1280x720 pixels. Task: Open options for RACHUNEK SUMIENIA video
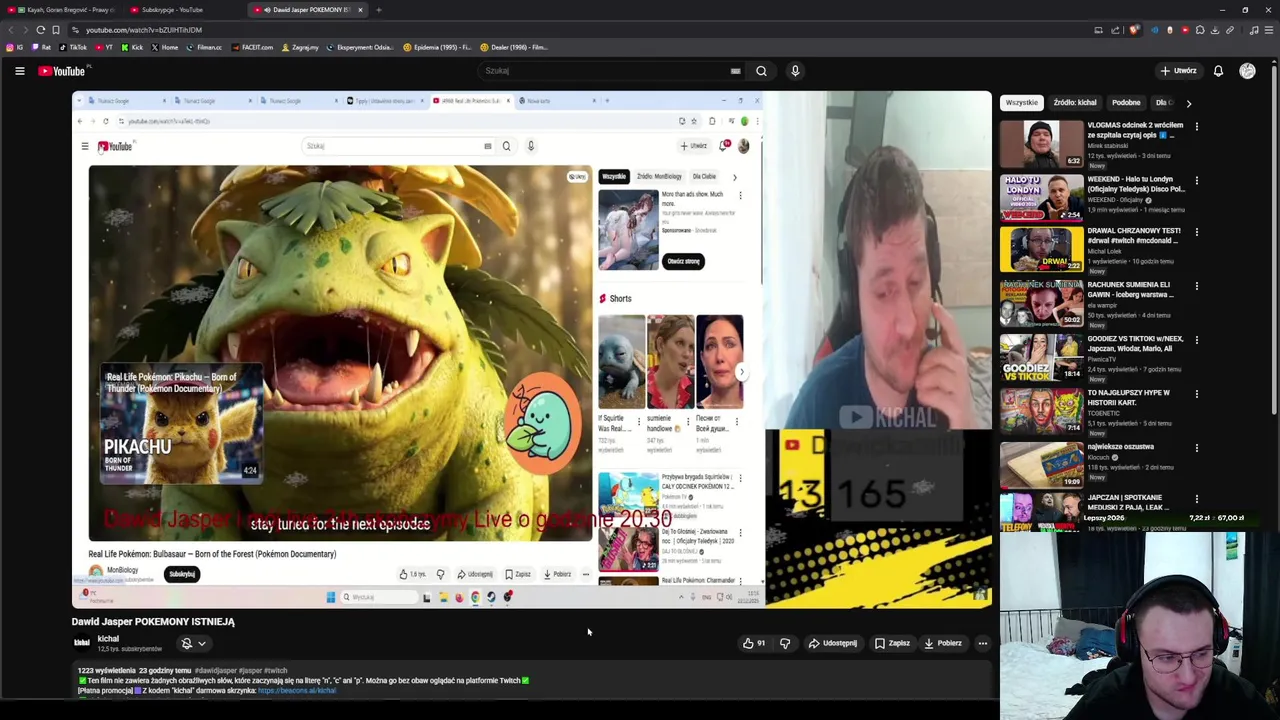tap(1196, 286)
